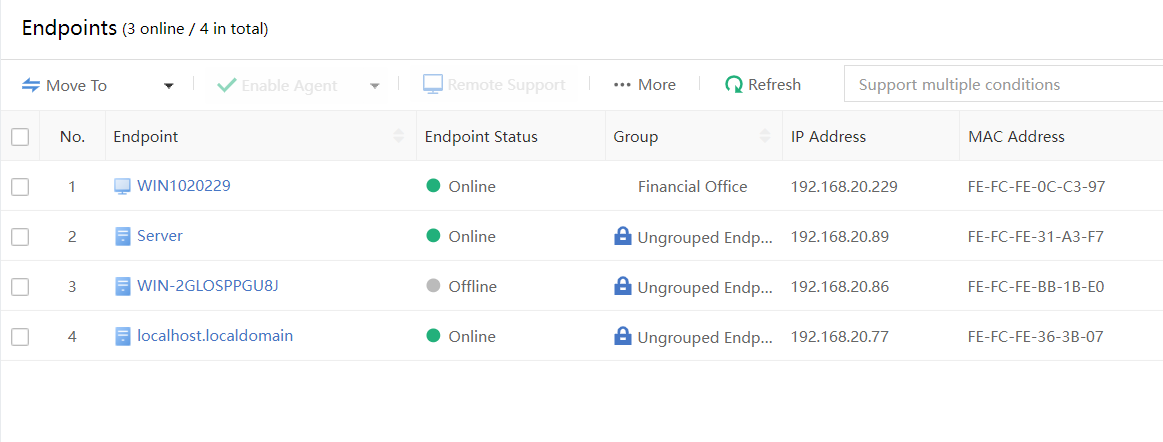Click the WIN1020229 desktop computer icon
The width and height of the screenshot is (1163, 442).
(x=122, y=186)
